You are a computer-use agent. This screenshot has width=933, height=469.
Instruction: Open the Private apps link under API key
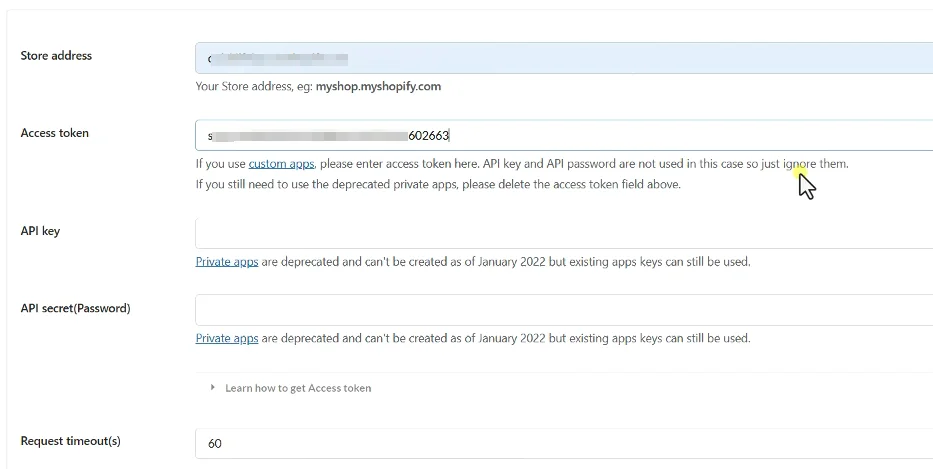[227, 262]
